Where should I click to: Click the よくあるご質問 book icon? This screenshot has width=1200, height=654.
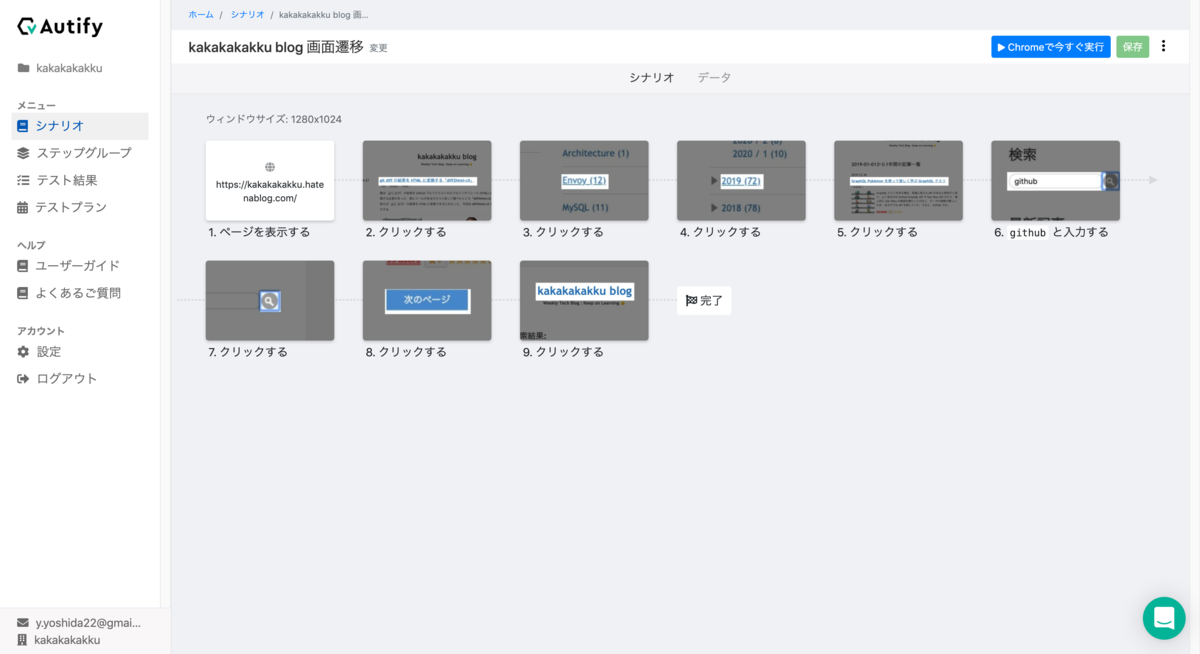click(23, 293)
